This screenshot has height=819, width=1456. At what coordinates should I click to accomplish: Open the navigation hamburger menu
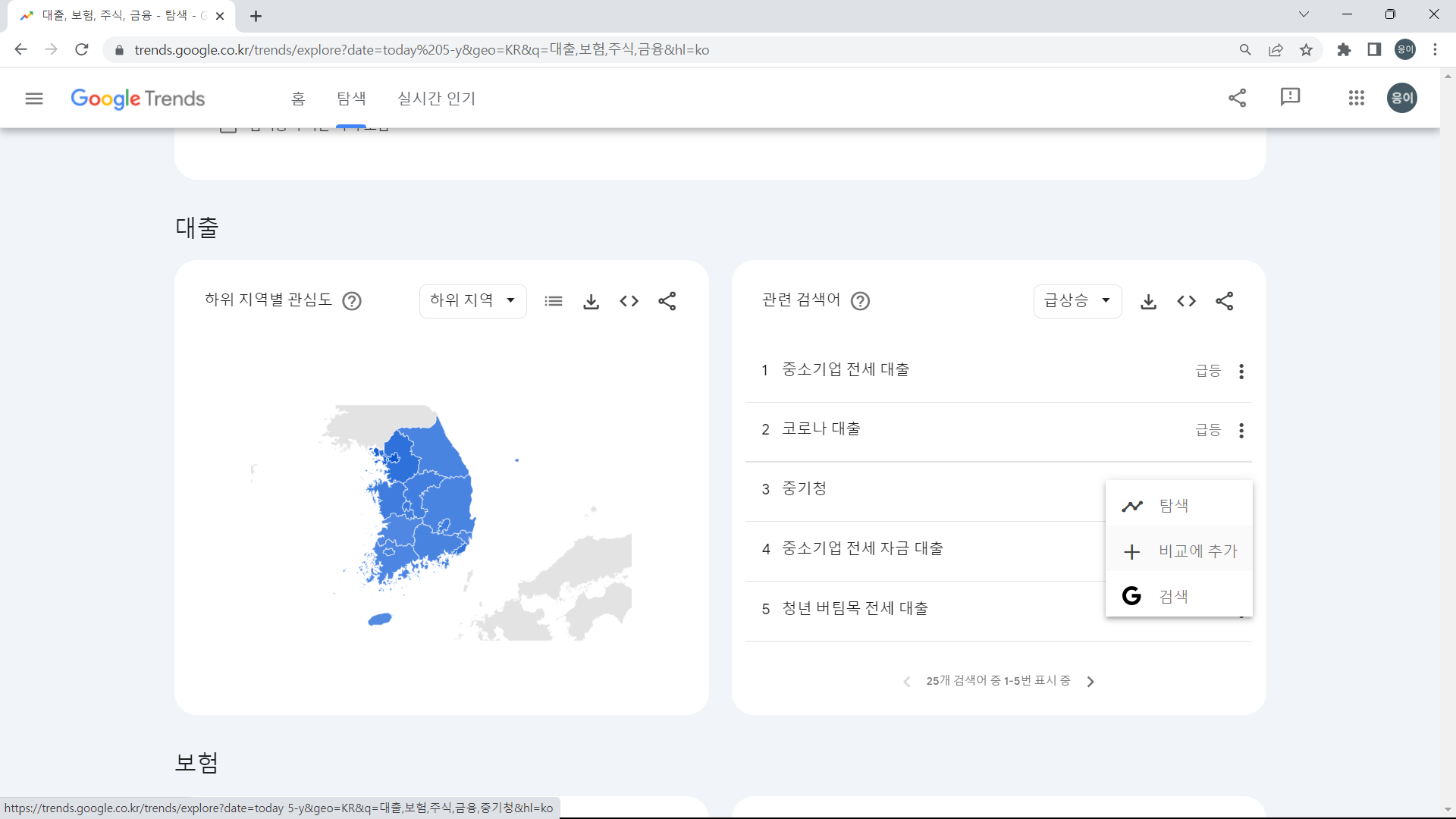coord(34,99)
